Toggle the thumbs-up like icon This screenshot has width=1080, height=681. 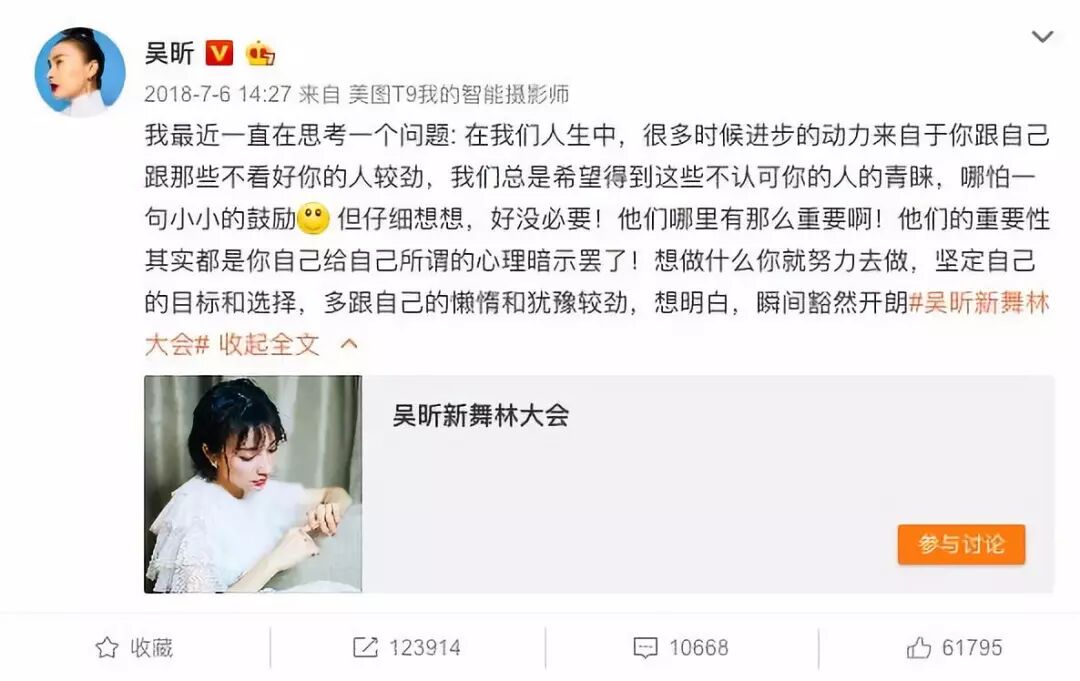click(919, 647)
